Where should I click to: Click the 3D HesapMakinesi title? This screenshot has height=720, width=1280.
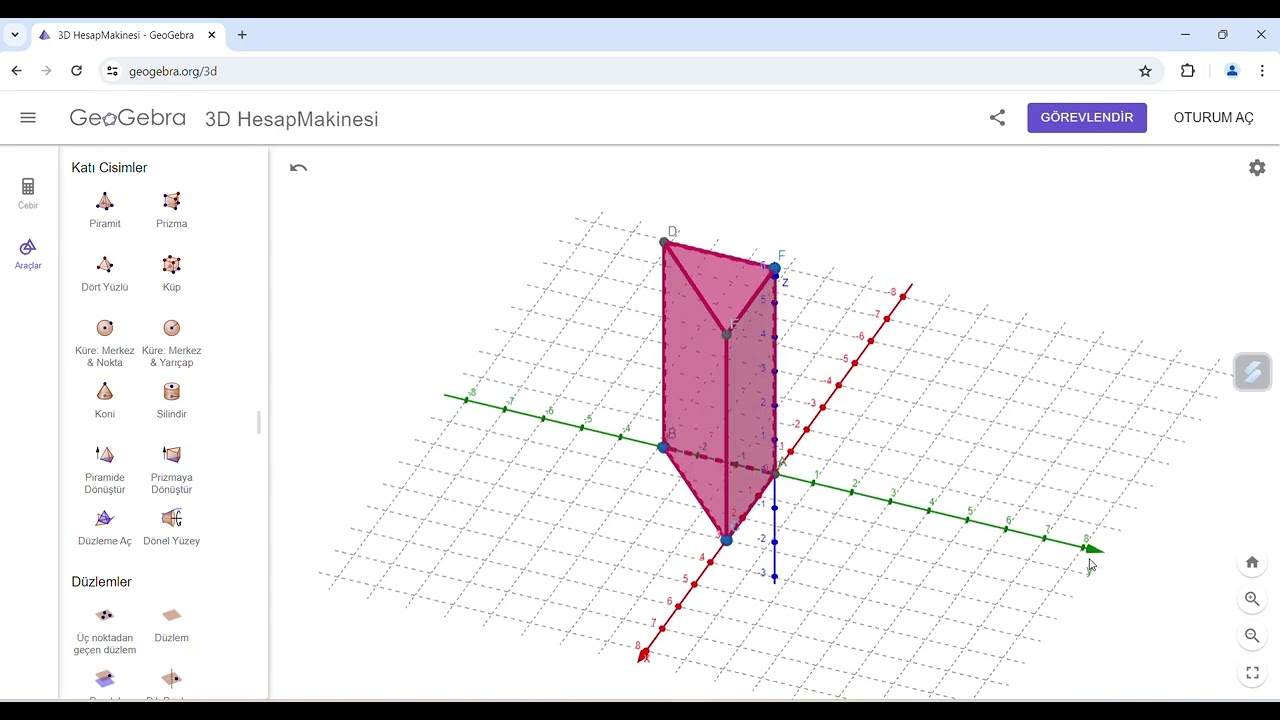pos(291,119)
